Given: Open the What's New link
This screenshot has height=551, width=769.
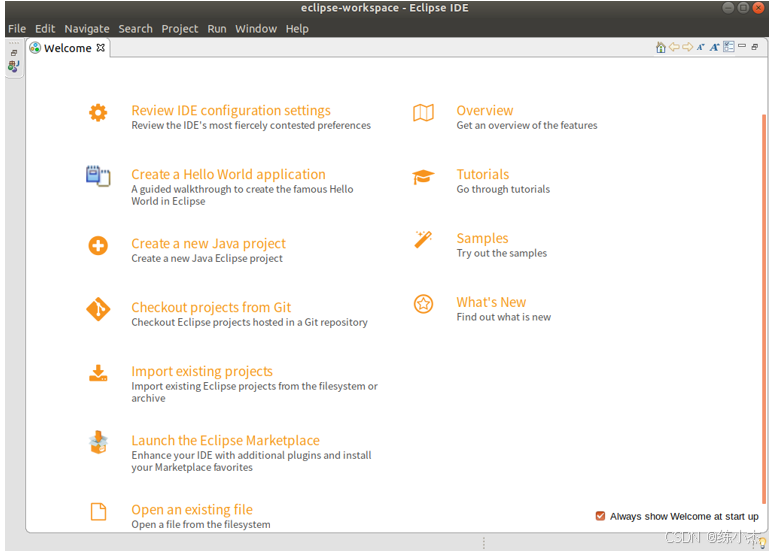Looking at the screenshot, I should pyautogui.click(x=491, y=302).
